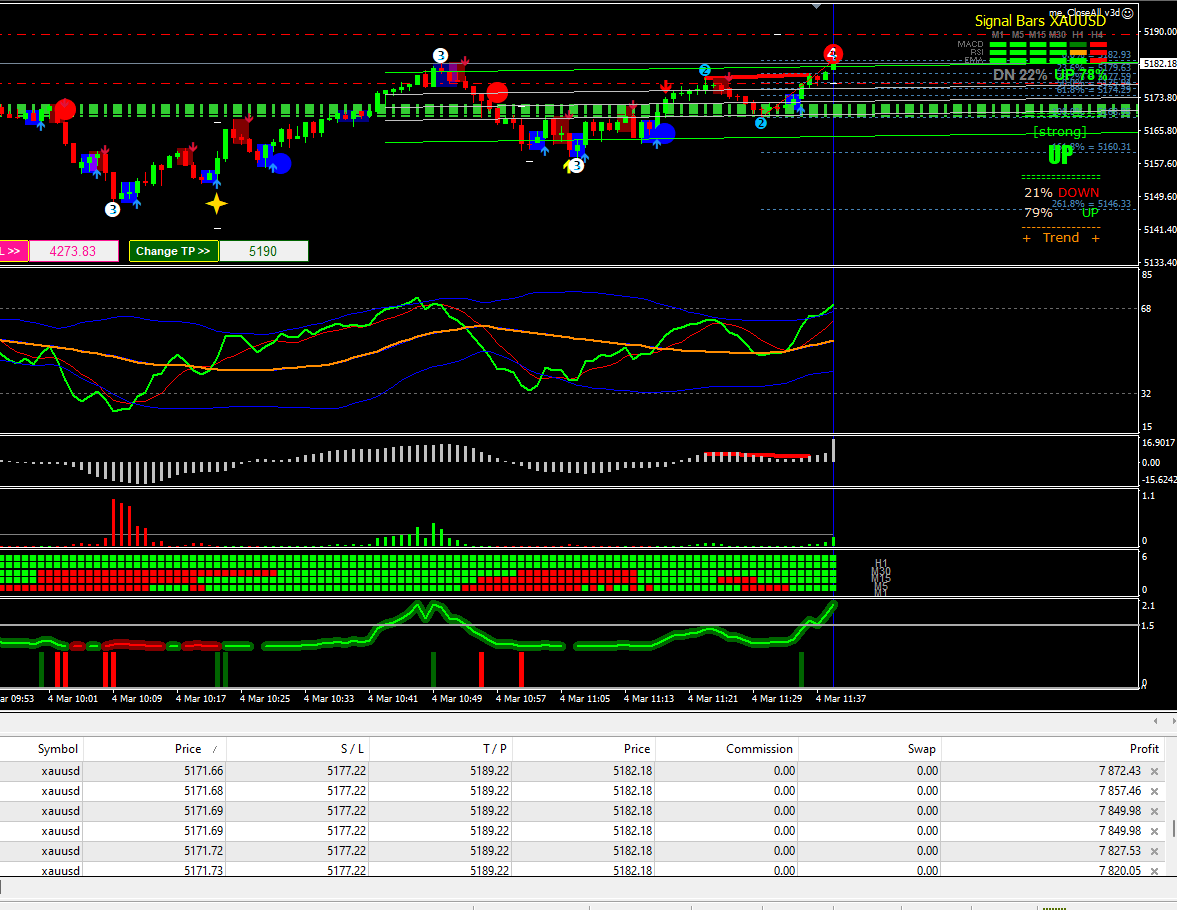1177x910 pixels.
Task: Close the order with profit 7 827.53
Action: click(1154, 851)
